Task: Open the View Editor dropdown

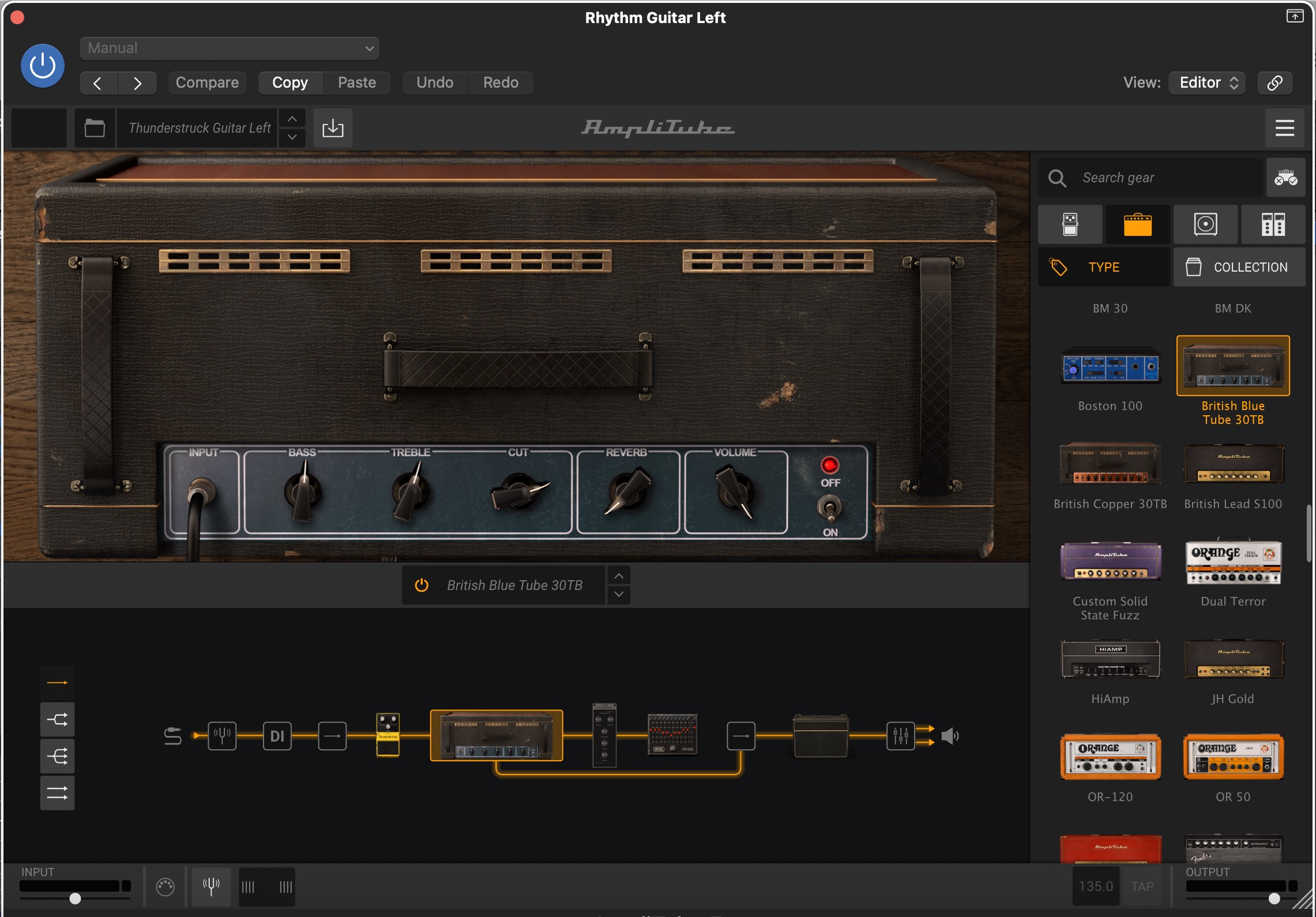Action: pos(1207,83)
